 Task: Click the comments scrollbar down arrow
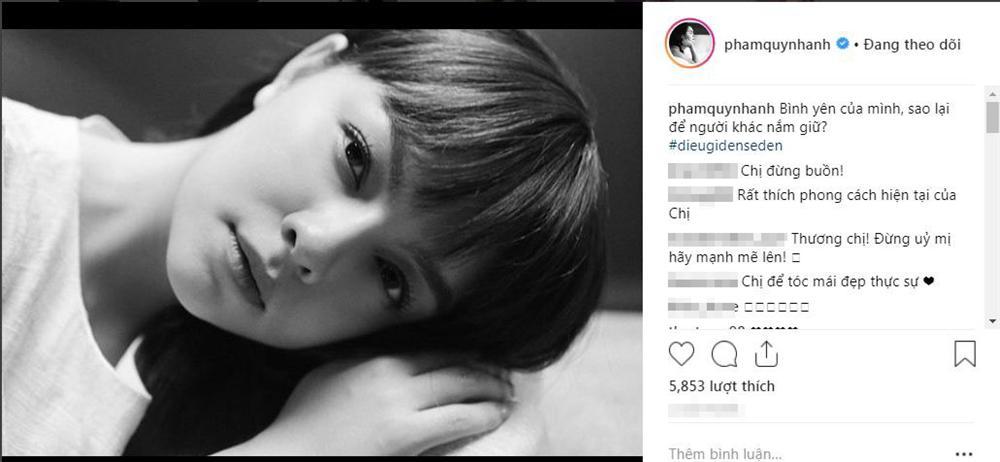[992, 321]
